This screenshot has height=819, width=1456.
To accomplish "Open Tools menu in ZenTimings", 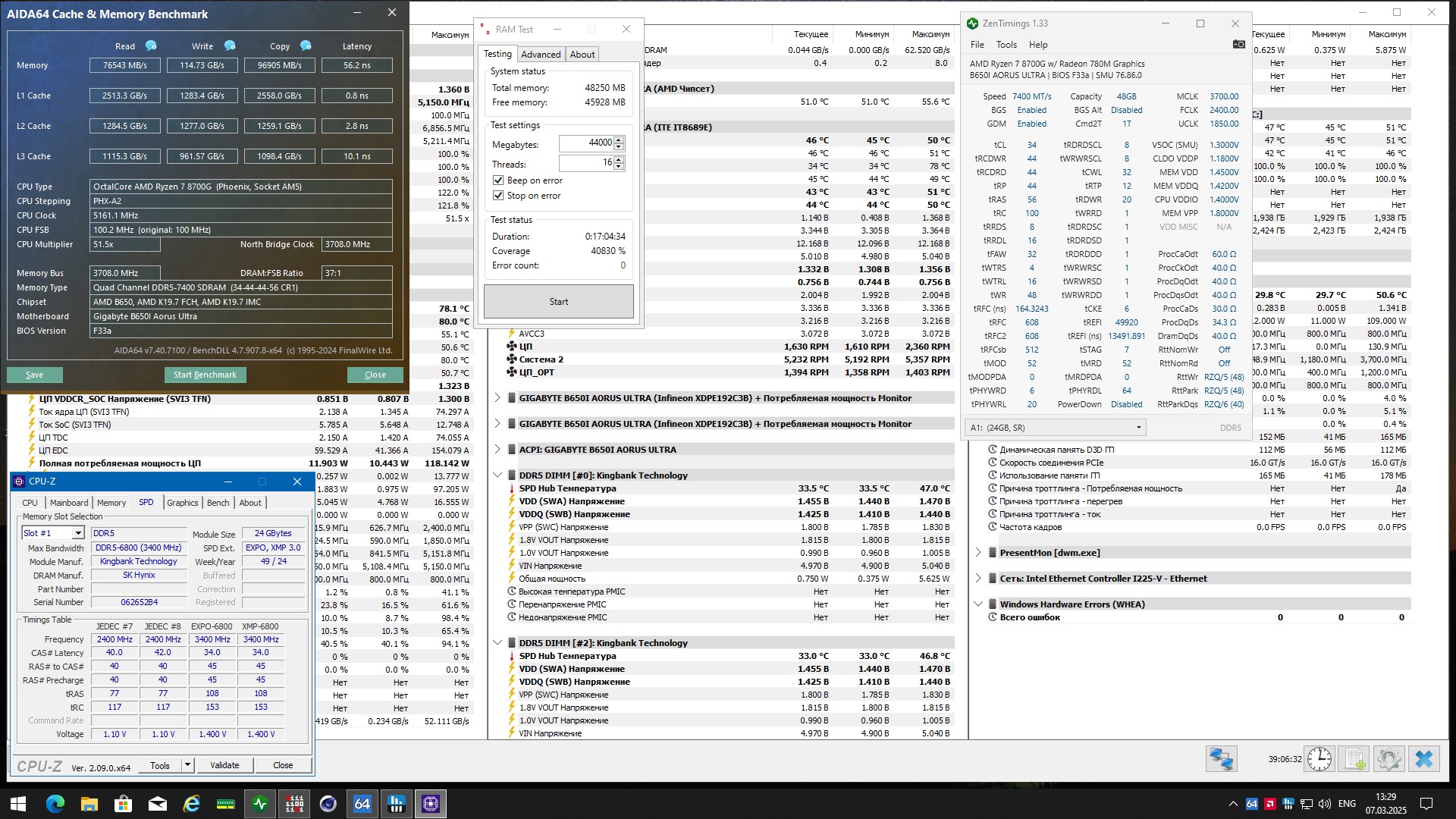I will (x=1006, y=45).
